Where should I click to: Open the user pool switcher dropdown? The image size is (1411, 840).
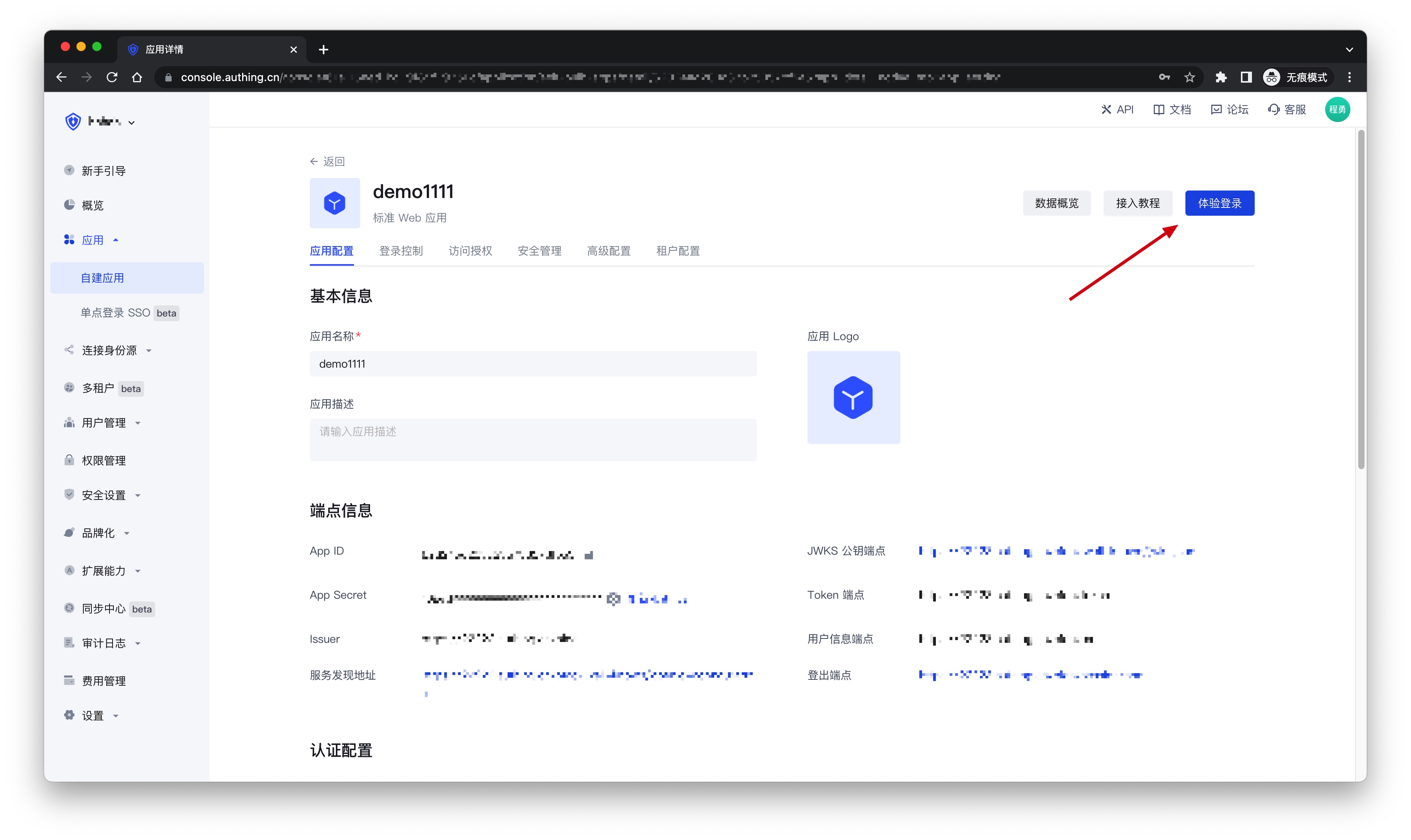(x=131, y=122)
